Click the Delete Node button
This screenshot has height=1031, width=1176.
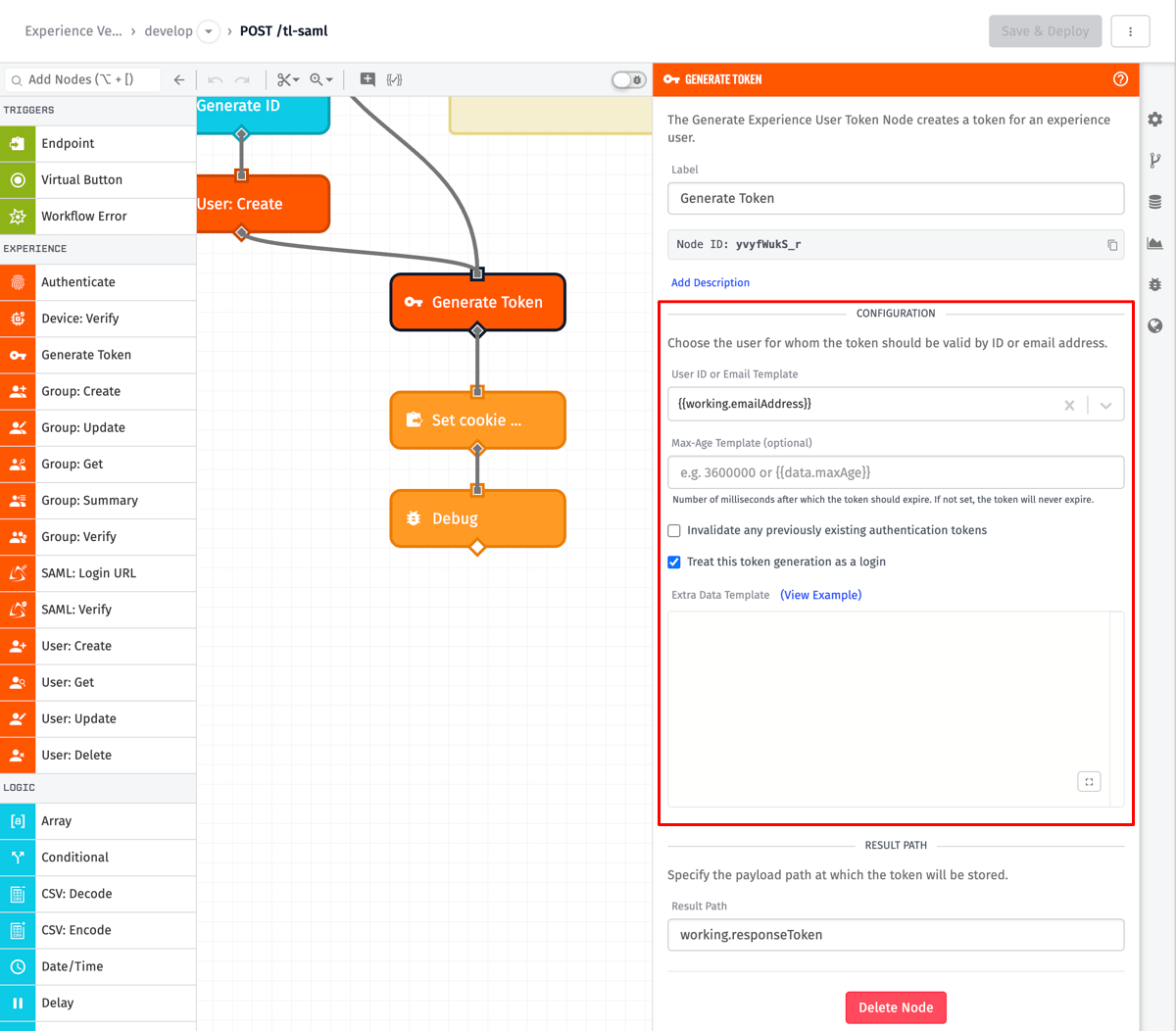tap(896, 1007)
